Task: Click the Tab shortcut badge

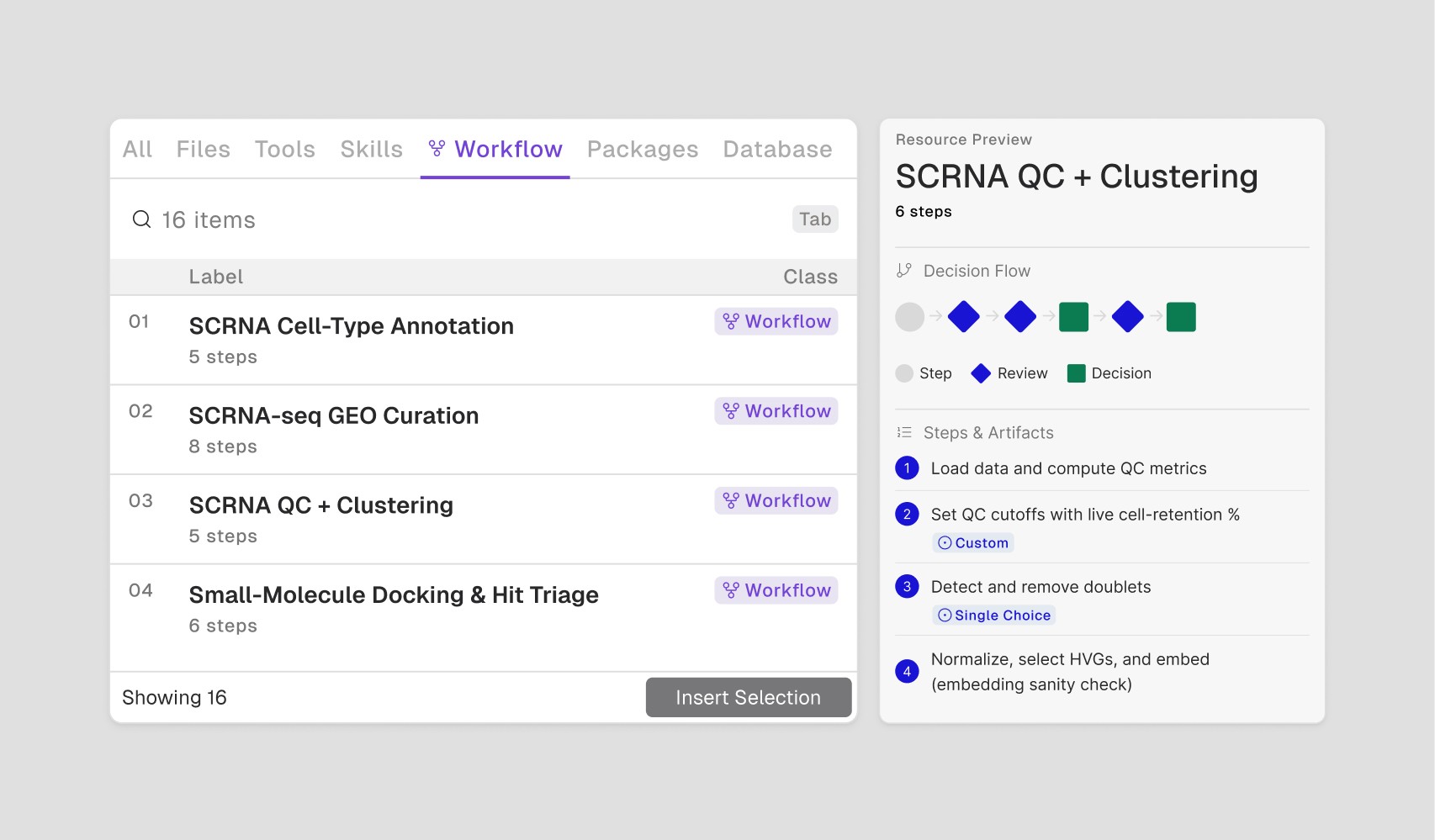Action: pyautogui.click(x=815, y=219)
